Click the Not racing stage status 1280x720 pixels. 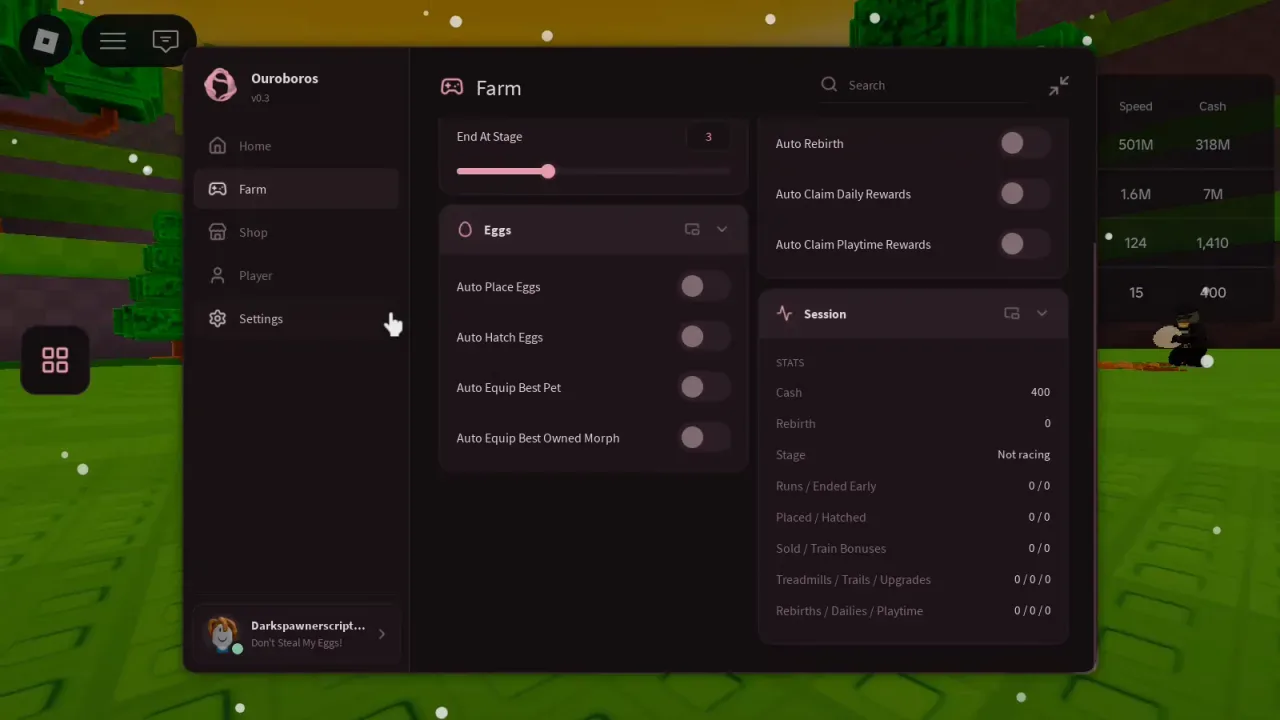[x=1023, y=454]
